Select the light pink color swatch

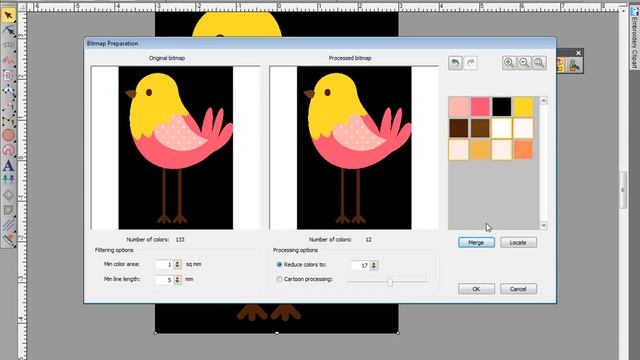tap(459, 107)
